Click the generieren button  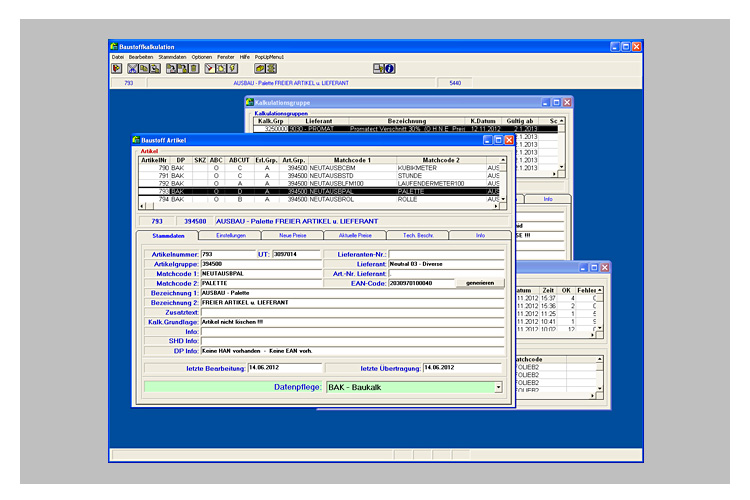480,283
